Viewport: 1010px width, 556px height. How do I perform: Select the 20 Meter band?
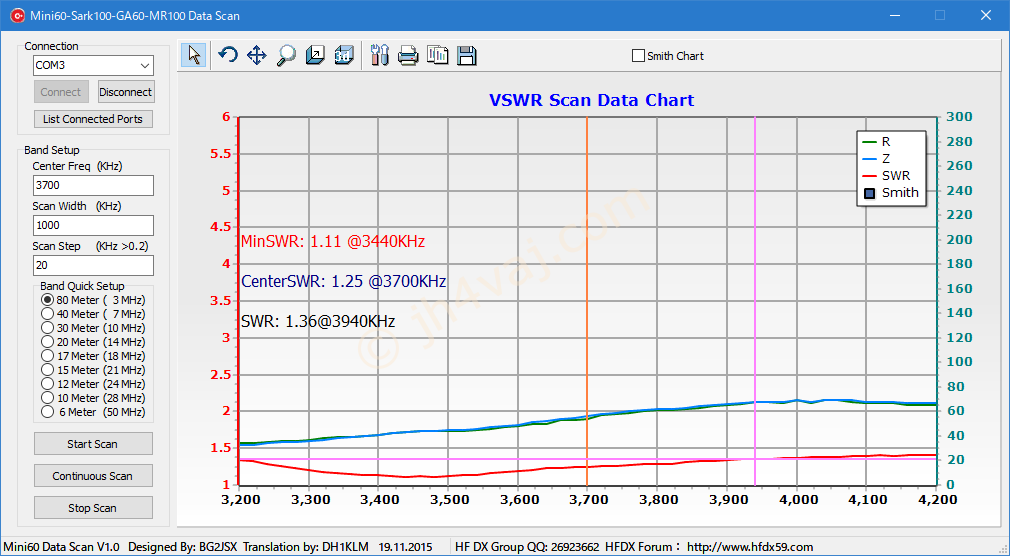coord(47,342)
